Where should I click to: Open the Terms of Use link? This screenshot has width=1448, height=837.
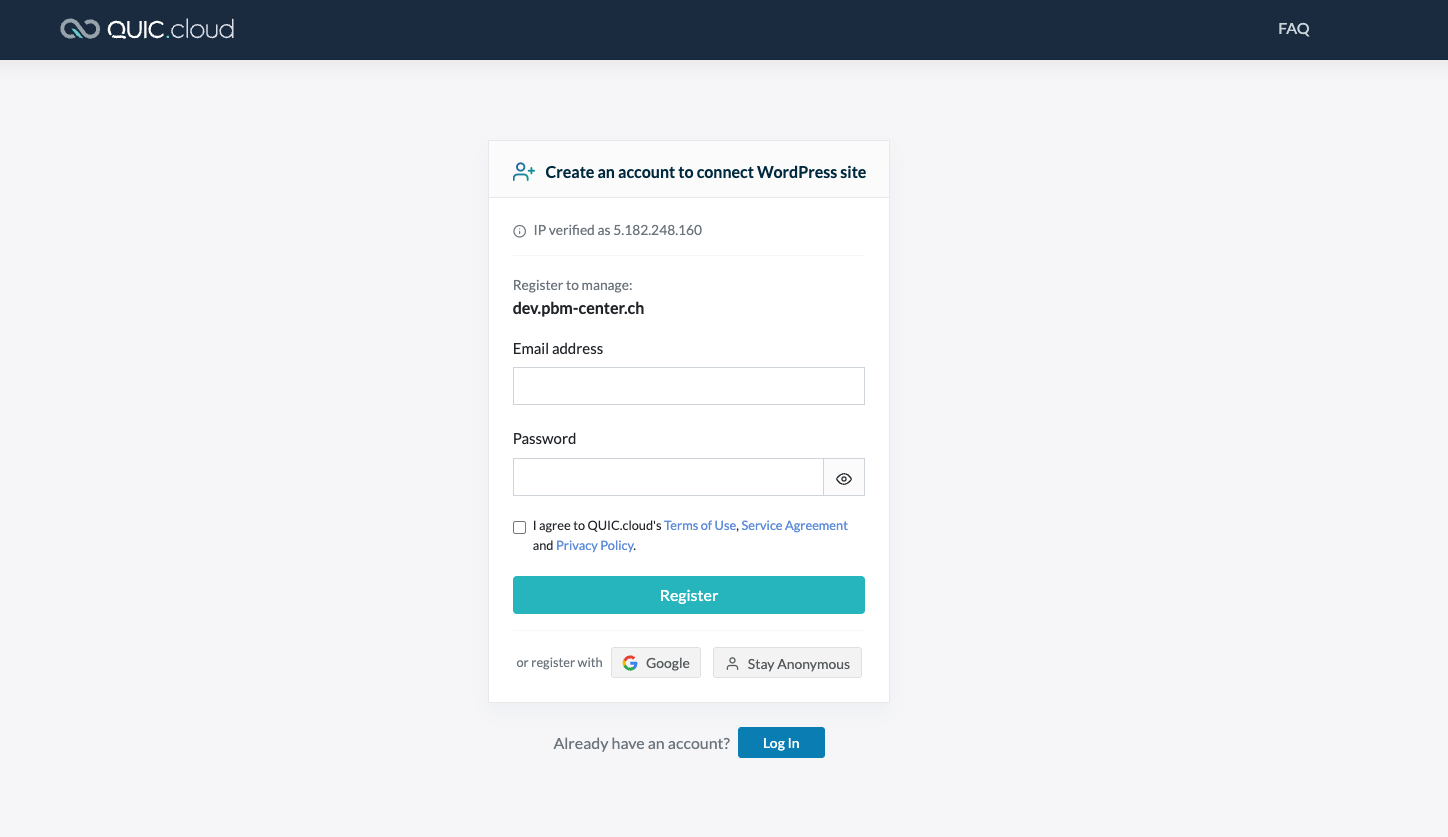tap(700, 525)
